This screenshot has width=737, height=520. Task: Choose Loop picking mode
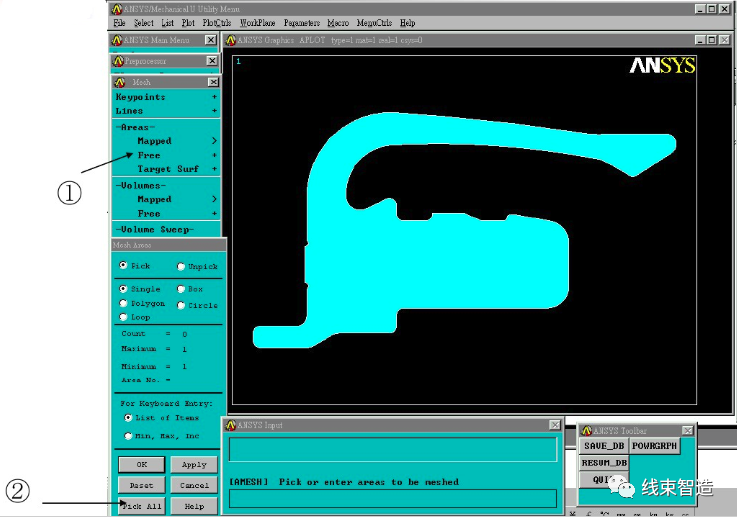pos(123,317)
